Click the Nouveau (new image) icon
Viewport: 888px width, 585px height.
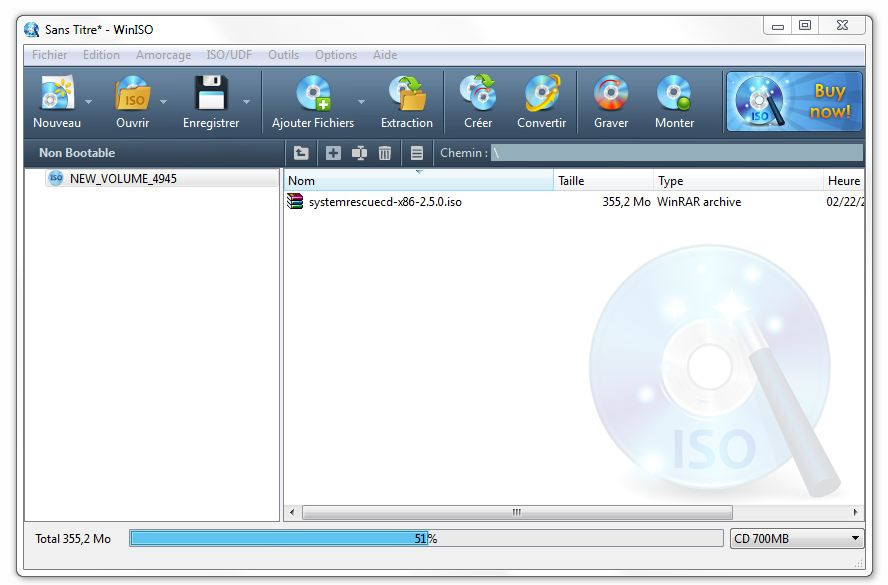(56, 95)
